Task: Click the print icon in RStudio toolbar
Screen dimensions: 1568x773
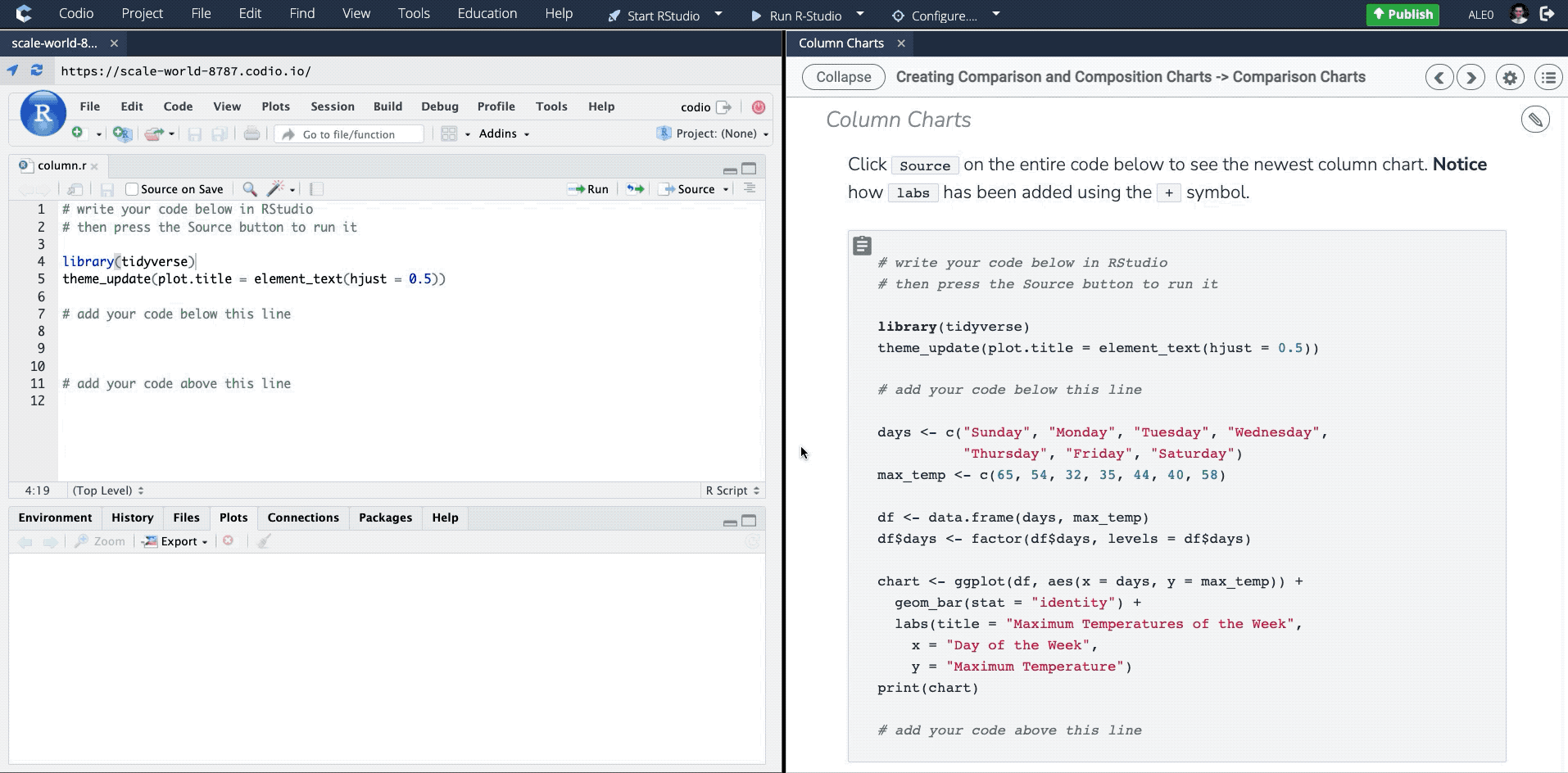Action: click(x=252, y=133)
